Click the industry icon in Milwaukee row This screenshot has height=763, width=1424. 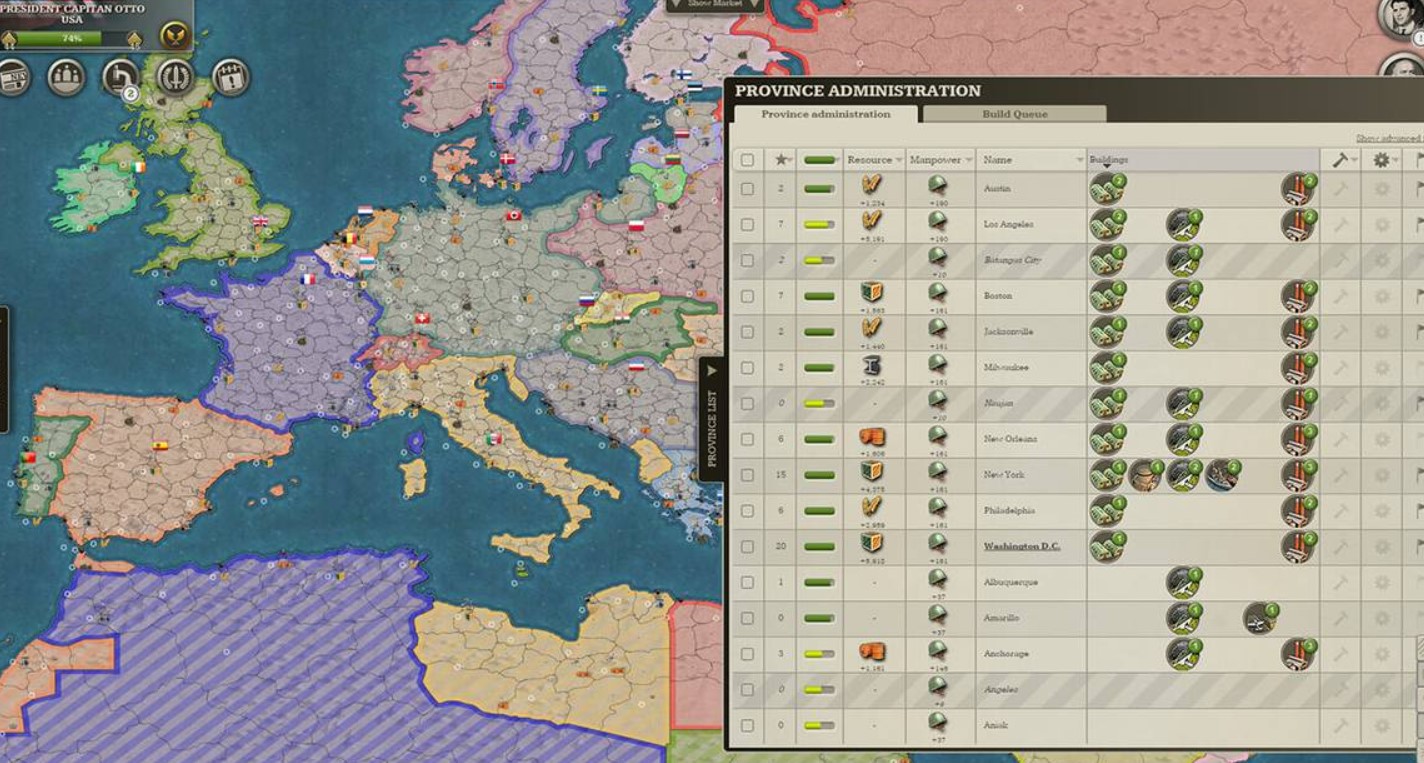[1298, 367]
